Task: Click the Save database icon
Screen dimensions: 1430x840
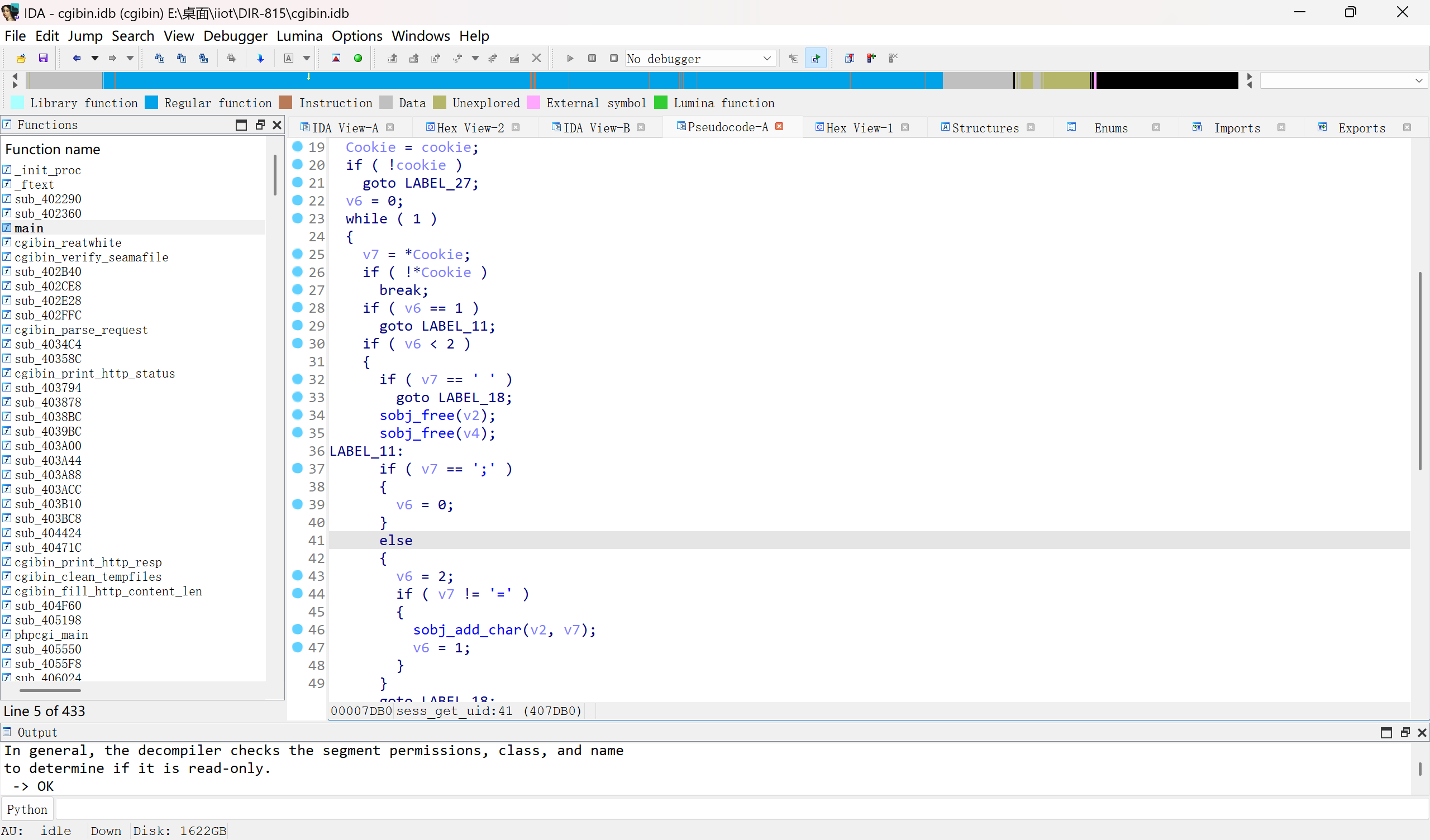Action: (x=43, y=58)
